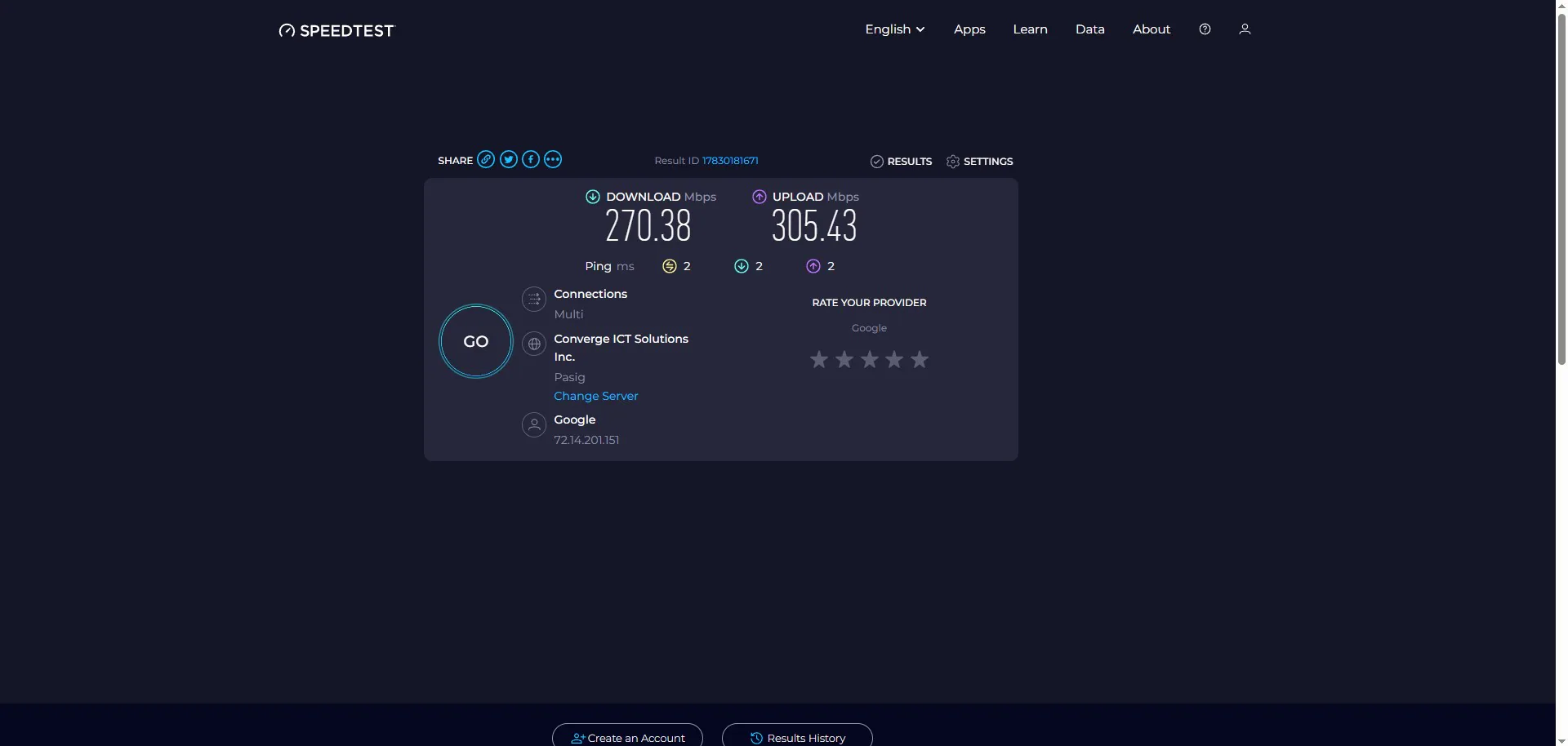Click the Multi connections text
The image size is (1568, 746).
click(x=568, y=314)
